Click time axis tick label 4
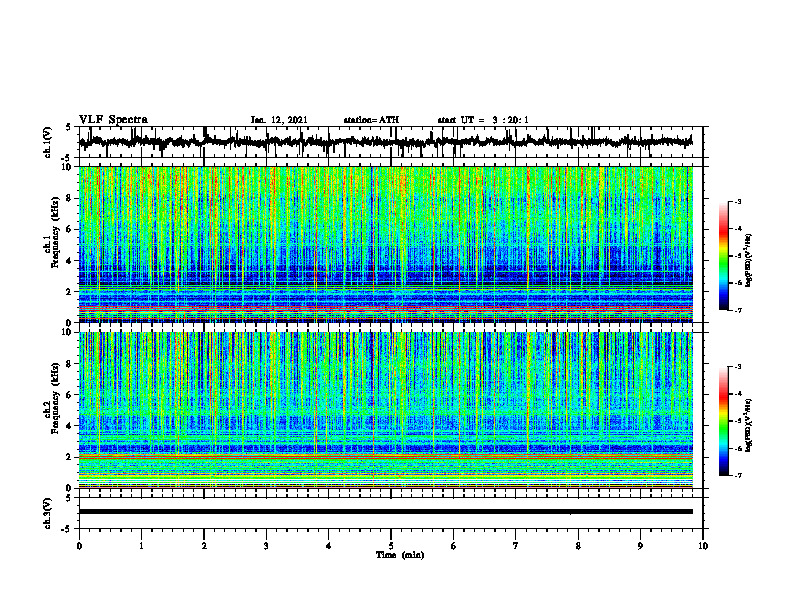 point(329,546)
